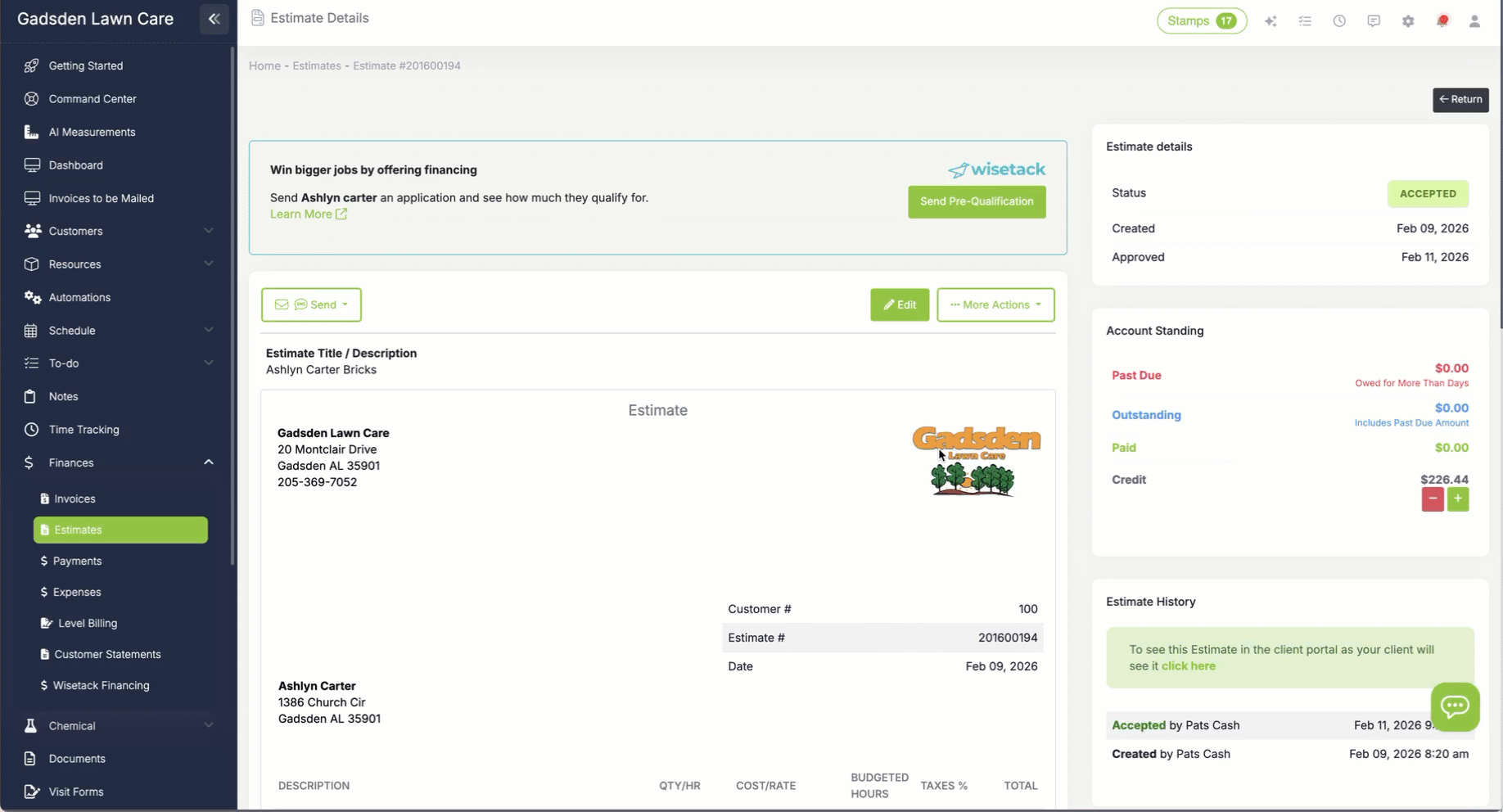Increase credit with the plus button
The width and height of the screenshot is (1503, 812).
pyautogui.click(x=1458, y=498)
